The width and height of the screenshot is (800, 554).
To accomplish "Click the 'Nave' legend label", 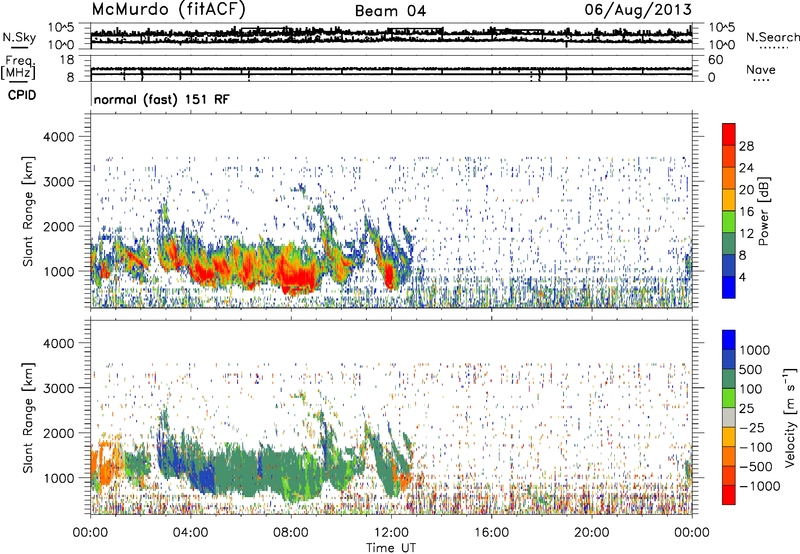I will point(761,69).
